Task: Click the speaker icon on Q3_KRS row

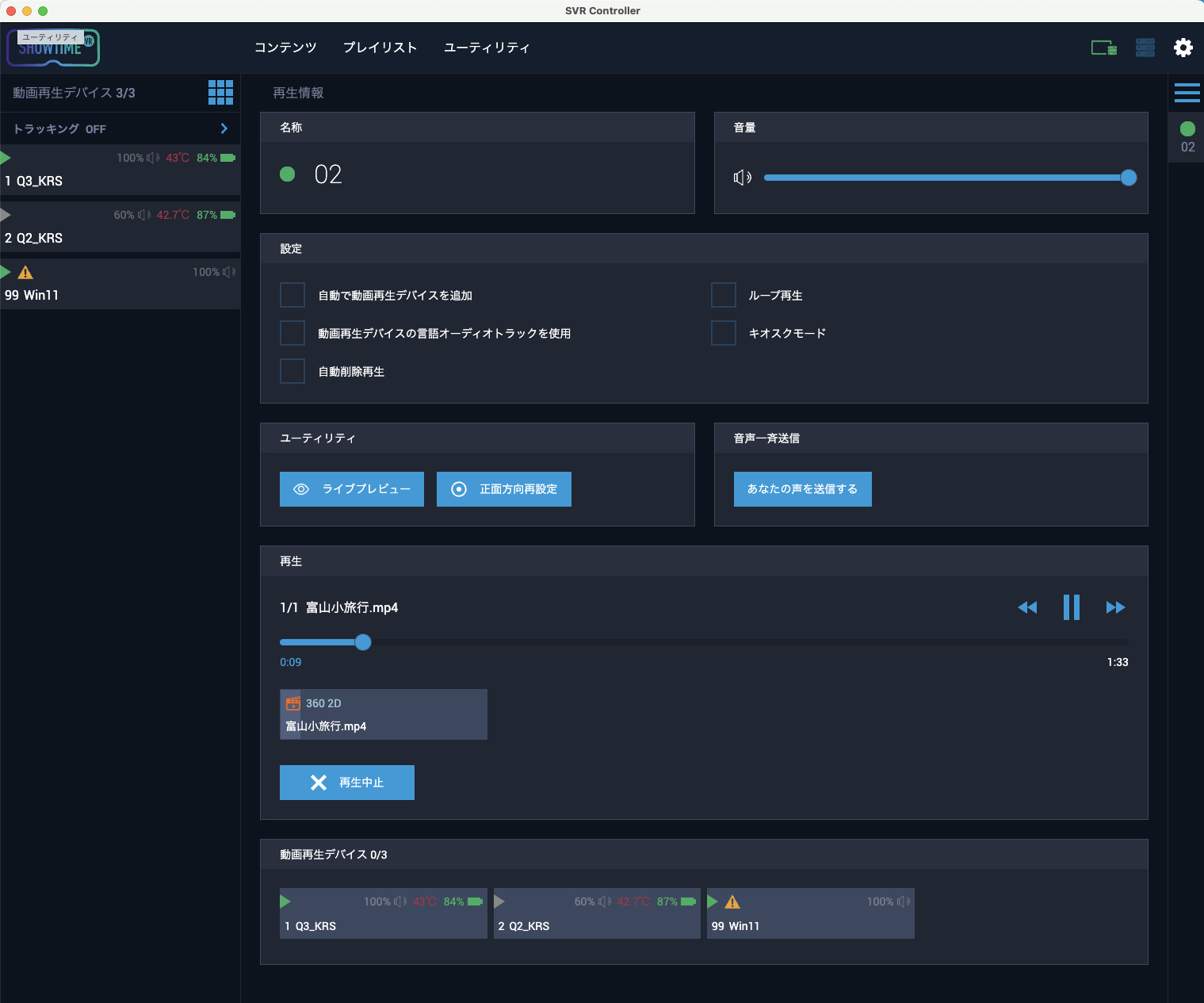Action: click(153, 158)
